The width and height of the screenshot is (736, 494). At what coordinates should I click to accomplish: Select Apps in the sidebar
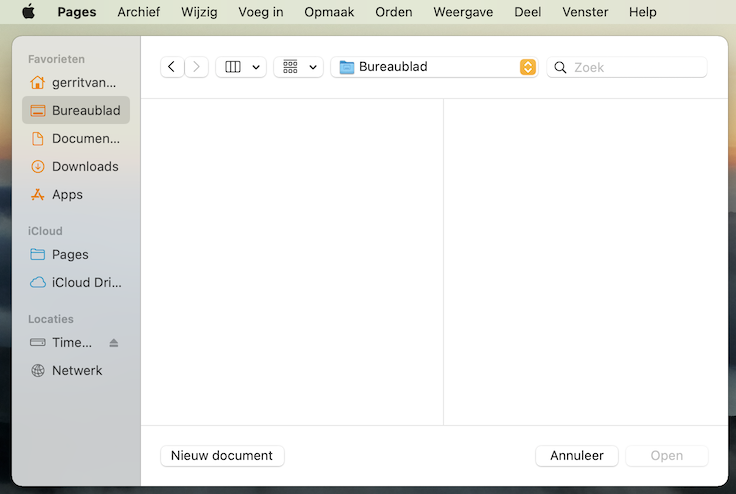(76, 194)
